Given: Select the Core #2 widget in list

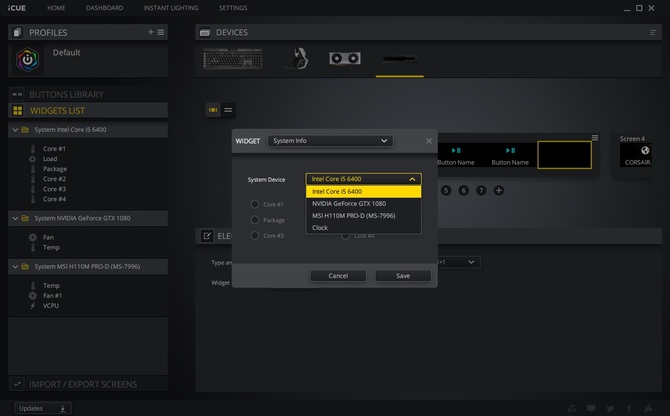Looking at the screenshot, I should (54, 179).
